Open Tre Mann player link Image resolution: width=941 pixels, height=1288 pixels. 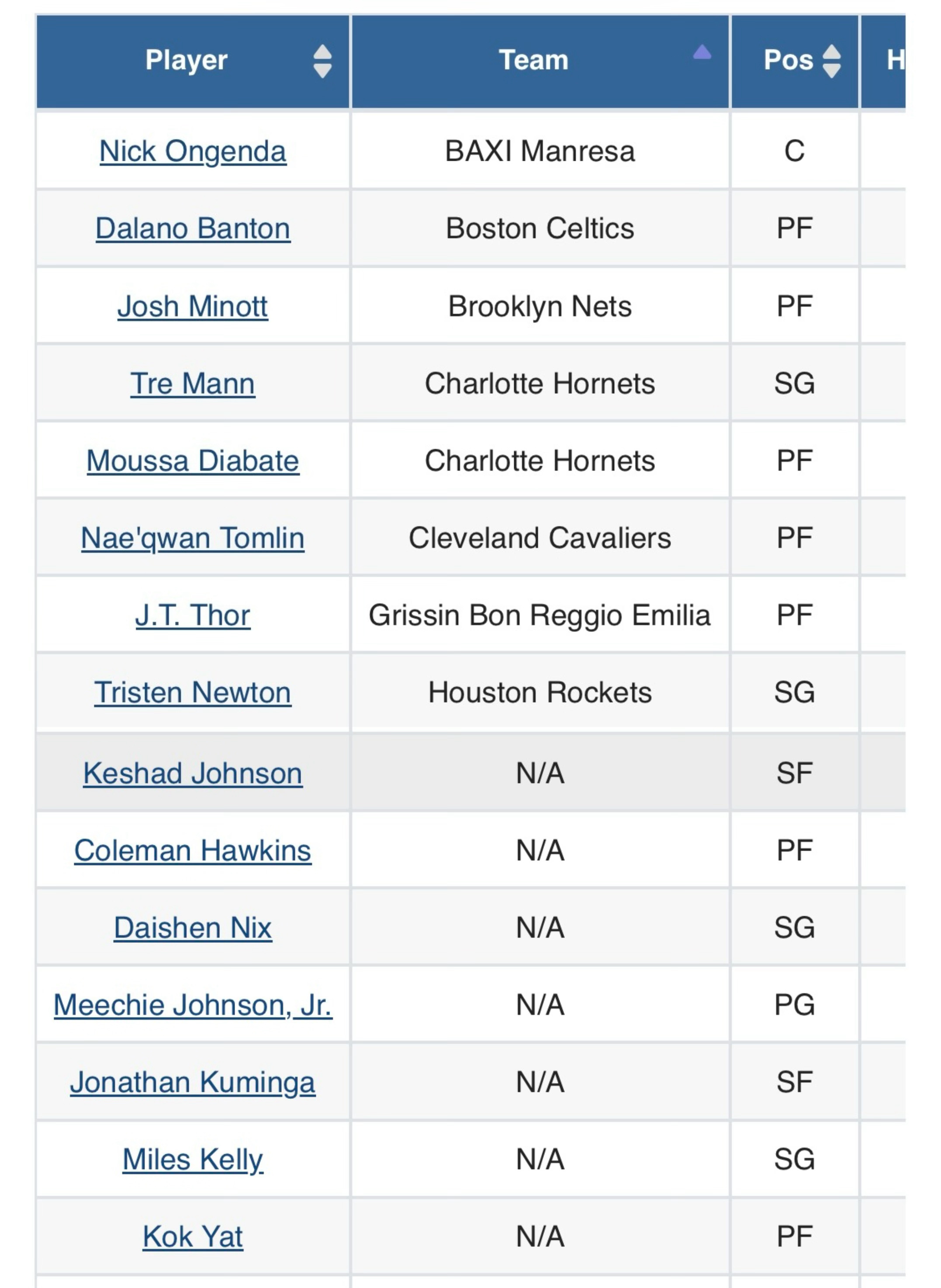193,383
